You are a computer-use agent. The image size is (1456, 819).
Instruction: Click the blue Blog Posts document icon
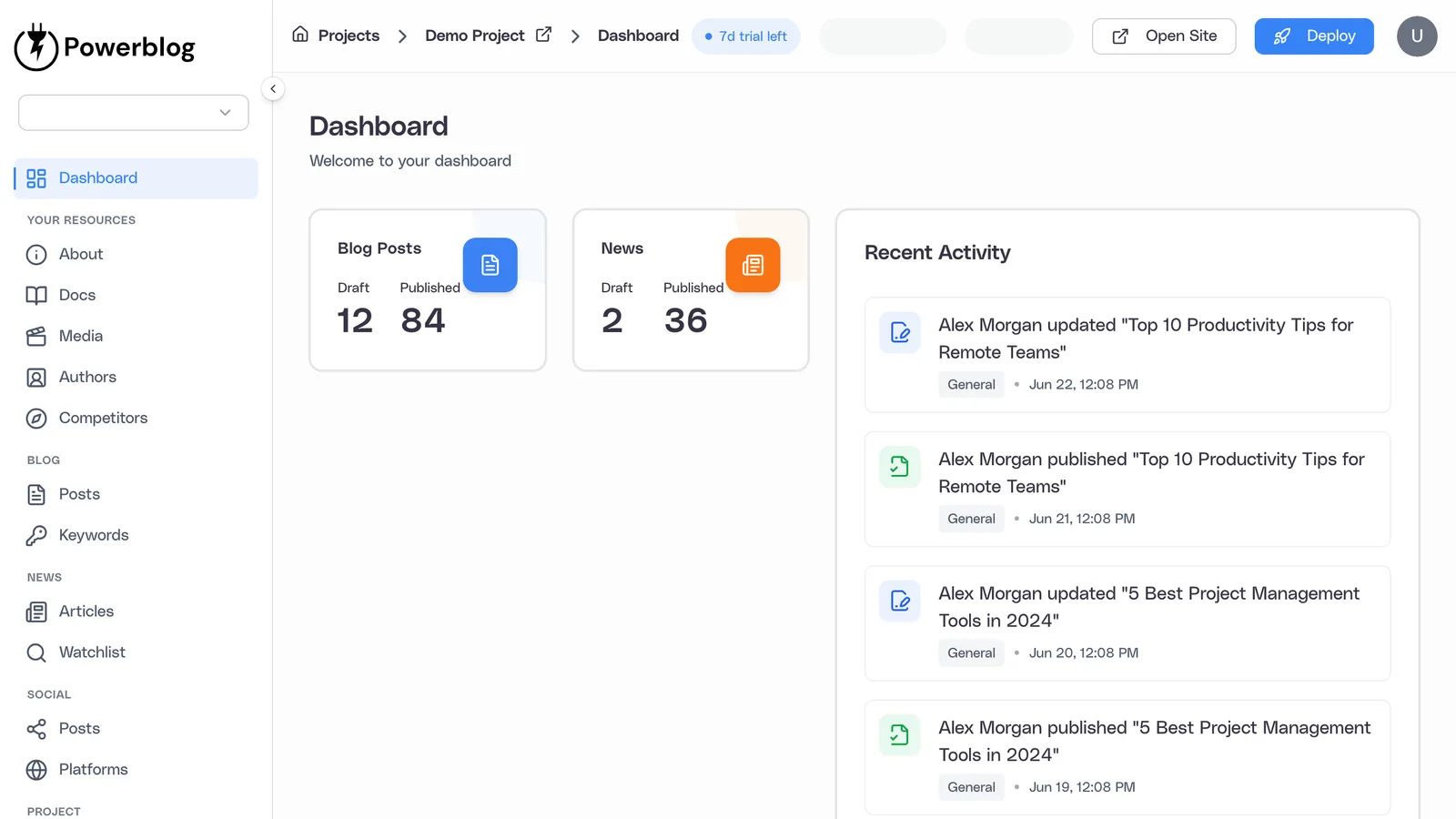pos(490,265)
